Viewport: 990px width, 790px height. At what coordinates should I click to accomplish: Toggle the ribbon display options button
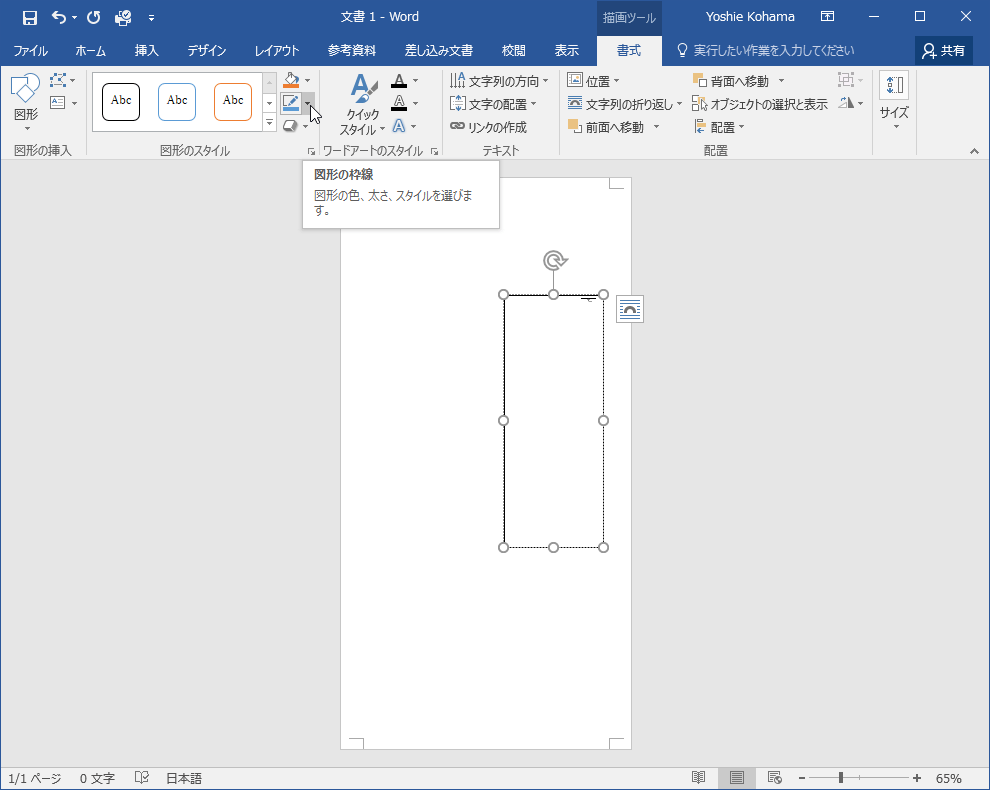tap(827, 17)
